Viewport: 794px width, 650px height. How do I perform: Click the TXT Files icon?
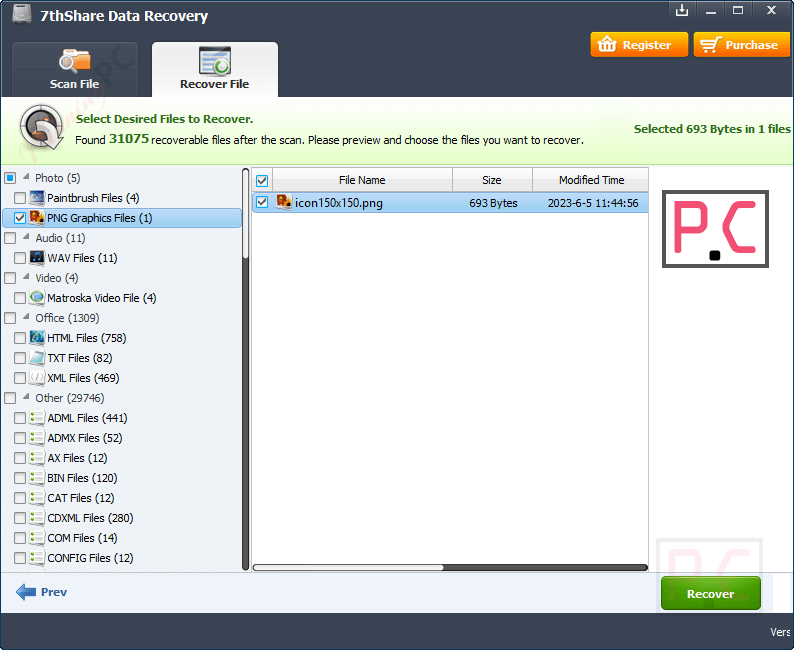(37, 357)
